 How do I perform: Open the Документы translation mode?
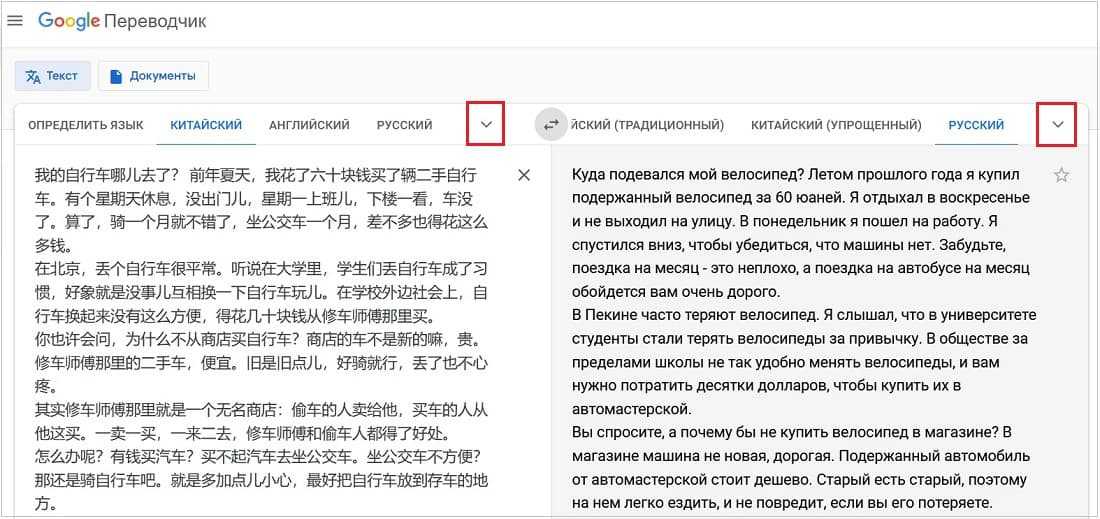(153, 76)
